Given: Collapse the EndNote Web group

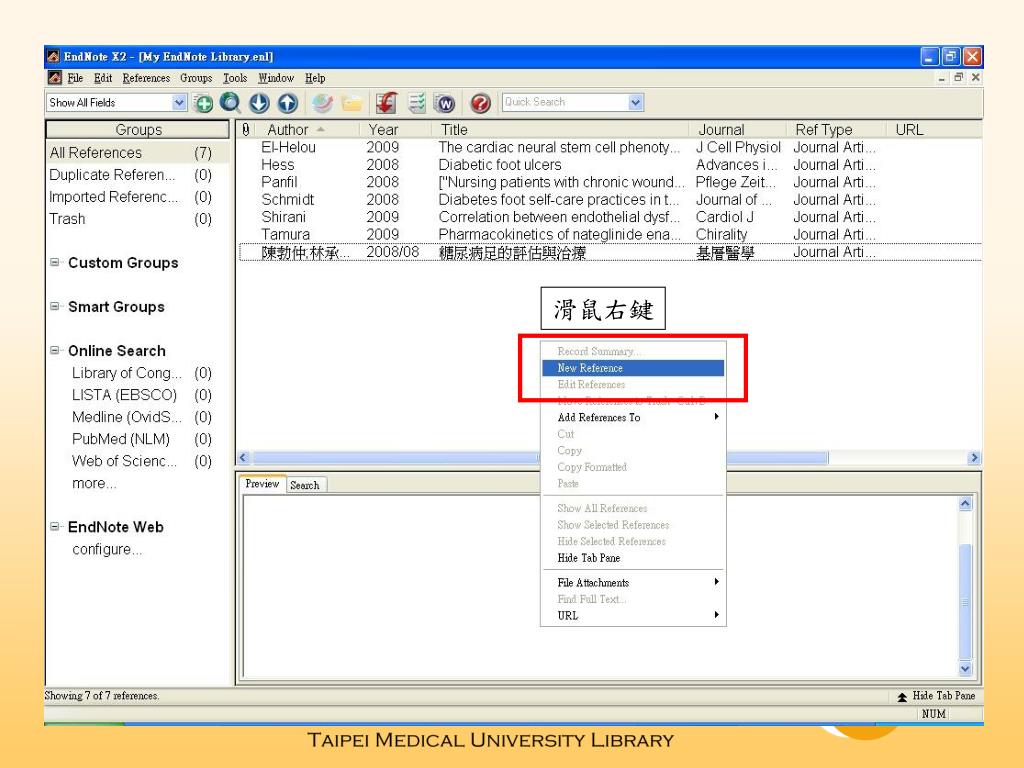Looking at the screenshot, I should coord(55,526).
